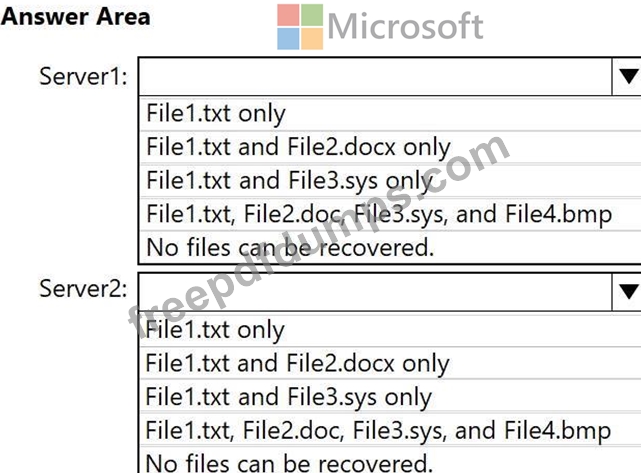Click the "Answer Area" heading
Viewport: 641px width, 473px height.
tap(77, 16)
